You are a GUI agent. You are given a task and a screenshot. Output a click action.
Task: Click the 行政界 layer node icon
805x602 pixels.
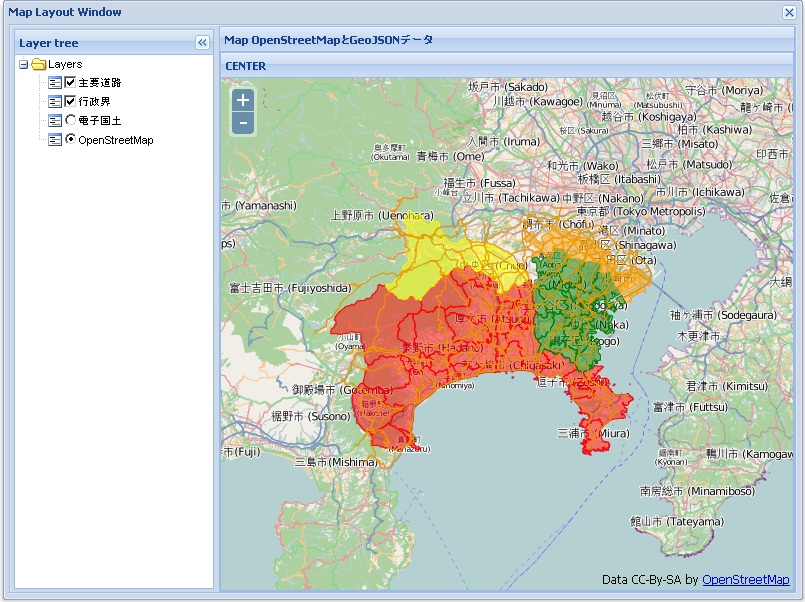coord(55,102)
